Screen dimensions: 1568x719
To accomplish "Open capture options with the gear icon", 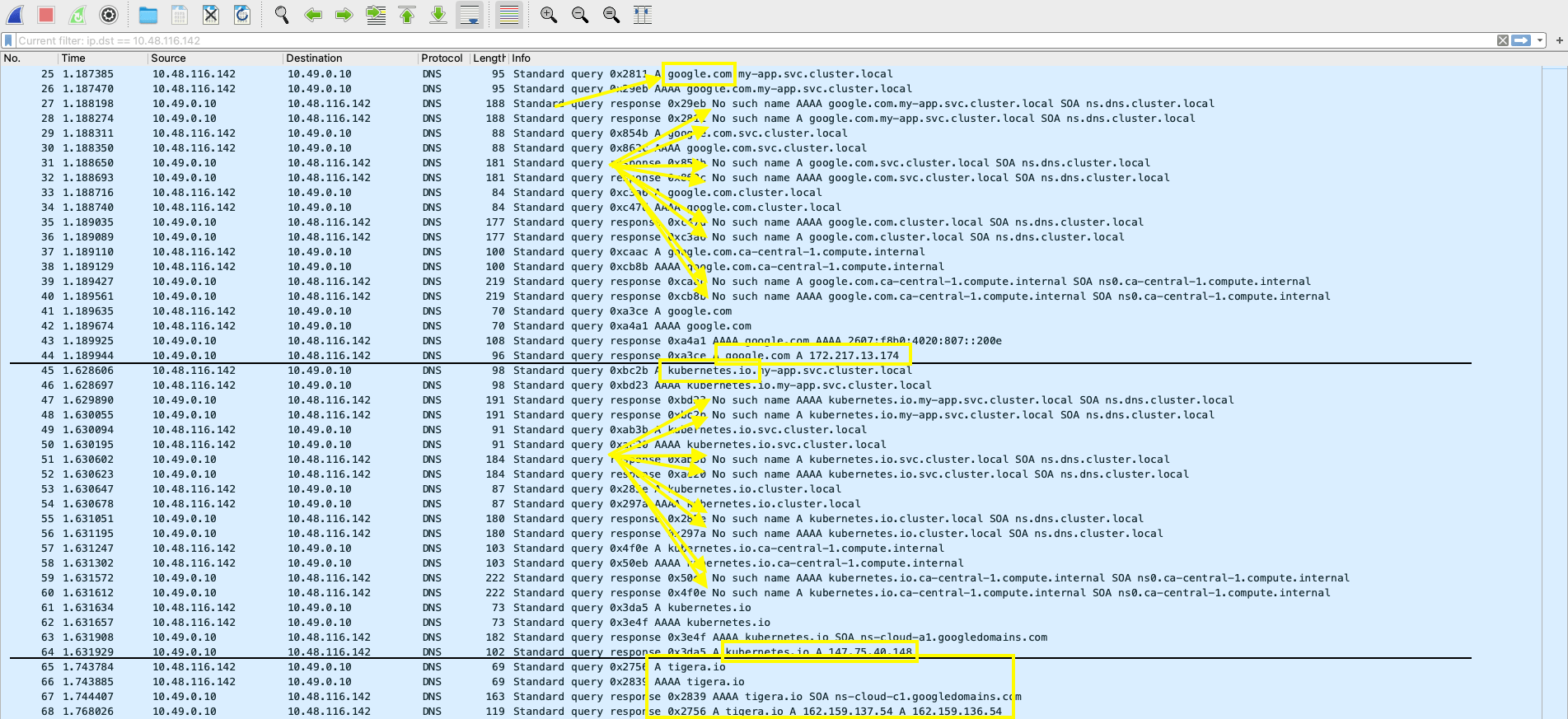I will click(x=109, y=15).
